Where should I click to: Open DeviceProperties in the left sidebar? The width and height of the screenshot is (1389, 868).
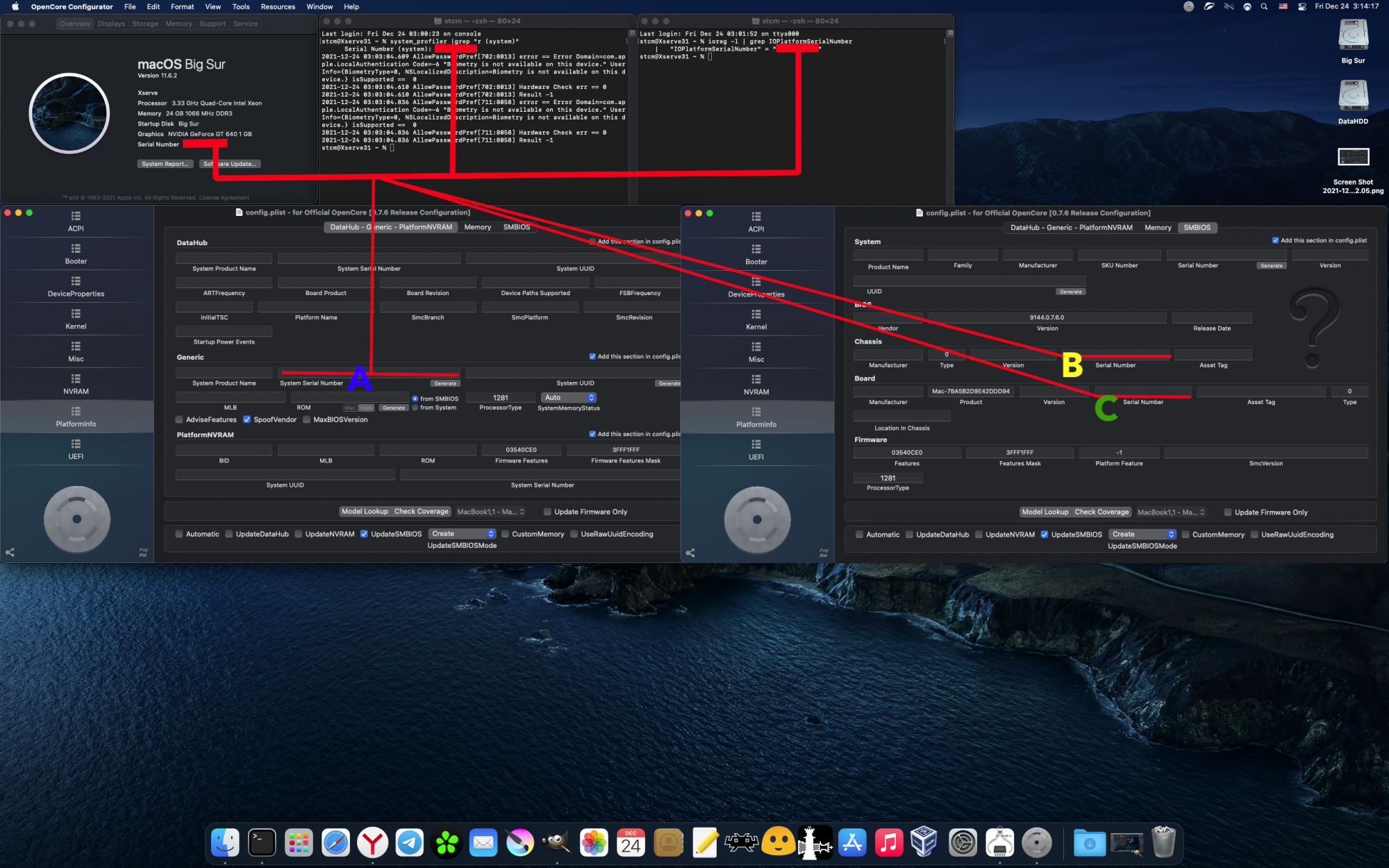pyautogui.click(x=76, y=286)
